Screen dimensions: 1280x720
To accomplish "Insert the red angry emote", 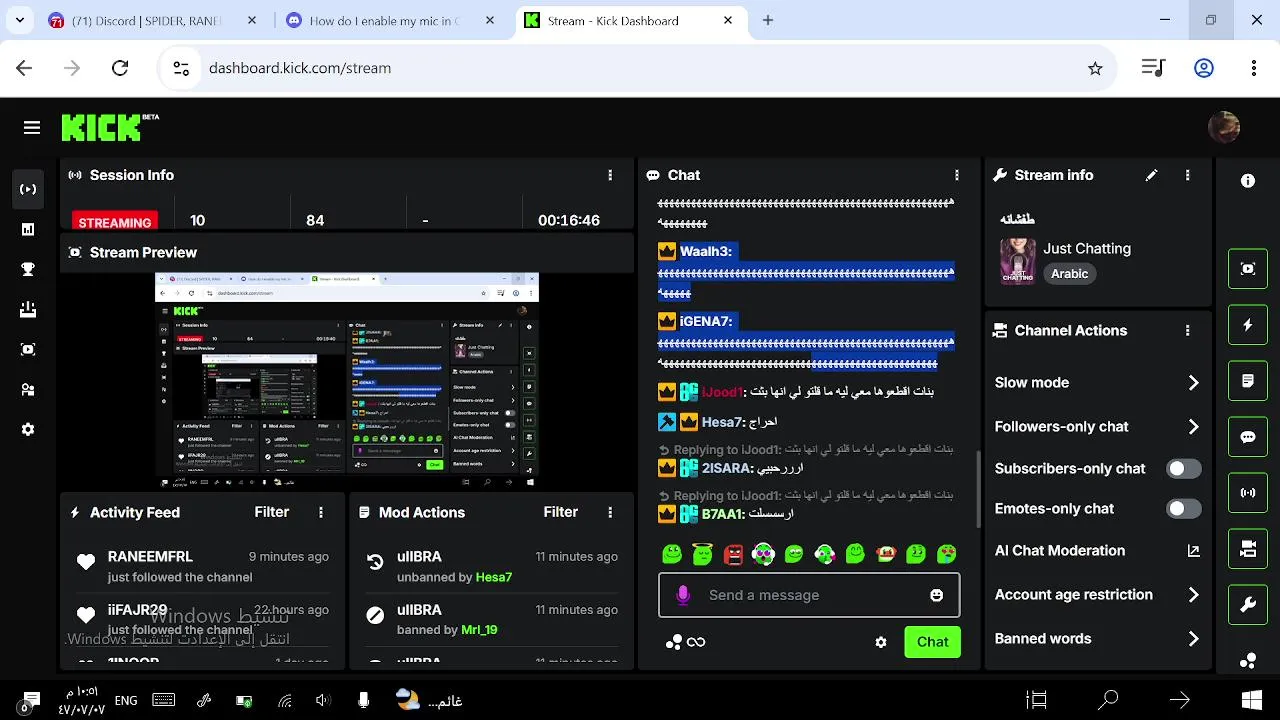I will [x=733, y=553].
